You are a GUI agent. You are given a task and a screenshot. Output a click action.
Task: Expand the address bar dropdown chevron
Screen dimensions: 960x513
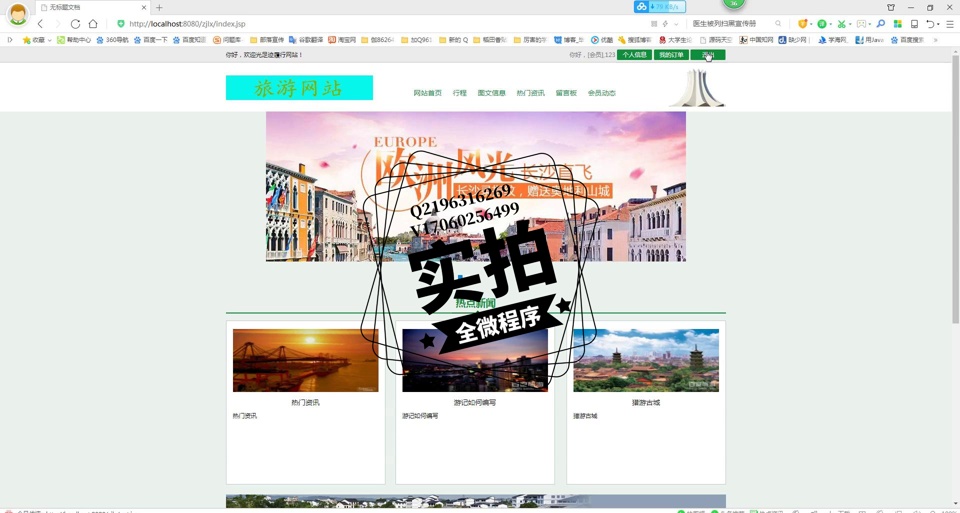tap(676, 24)
